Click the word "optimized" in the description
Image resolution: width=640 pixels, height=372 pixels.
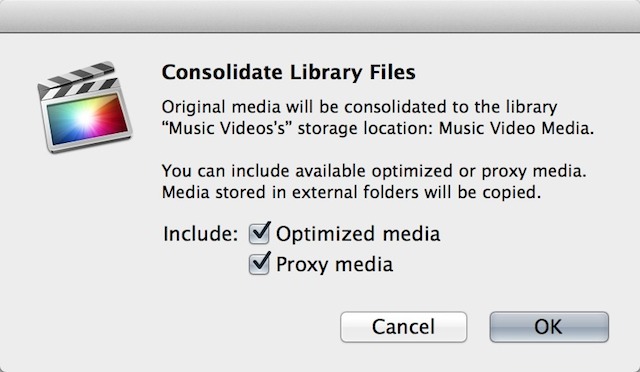[x=412, y=172]
